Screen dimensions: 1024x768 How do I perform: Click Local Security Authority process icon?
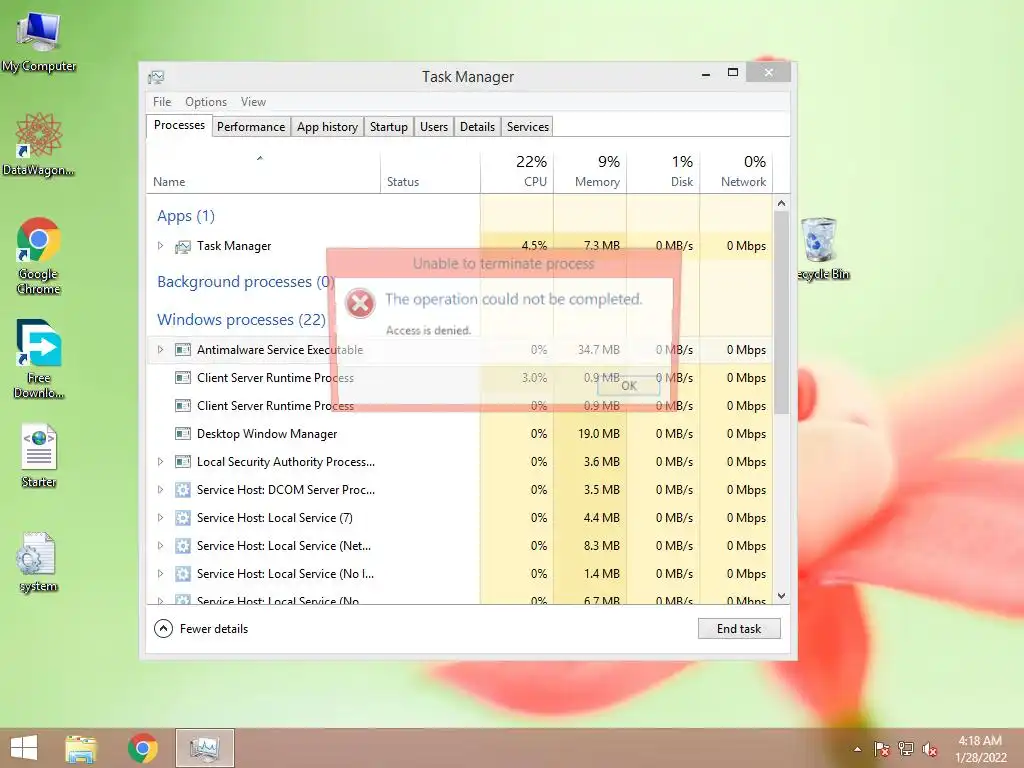tap(183, 462)
